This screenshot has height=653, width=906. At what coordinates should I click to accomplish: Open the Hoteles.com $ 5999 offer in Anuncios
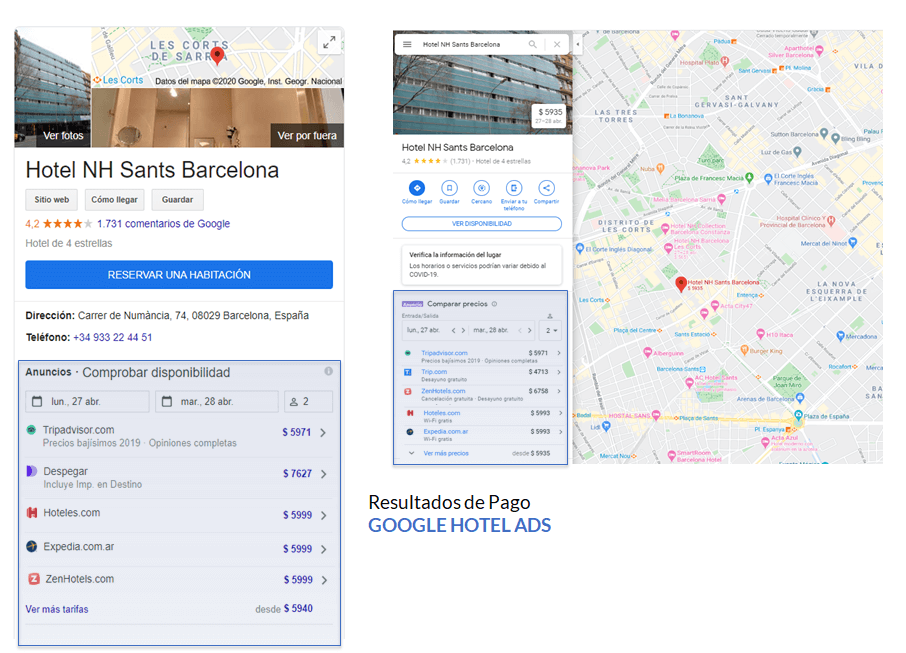[179, 514]
